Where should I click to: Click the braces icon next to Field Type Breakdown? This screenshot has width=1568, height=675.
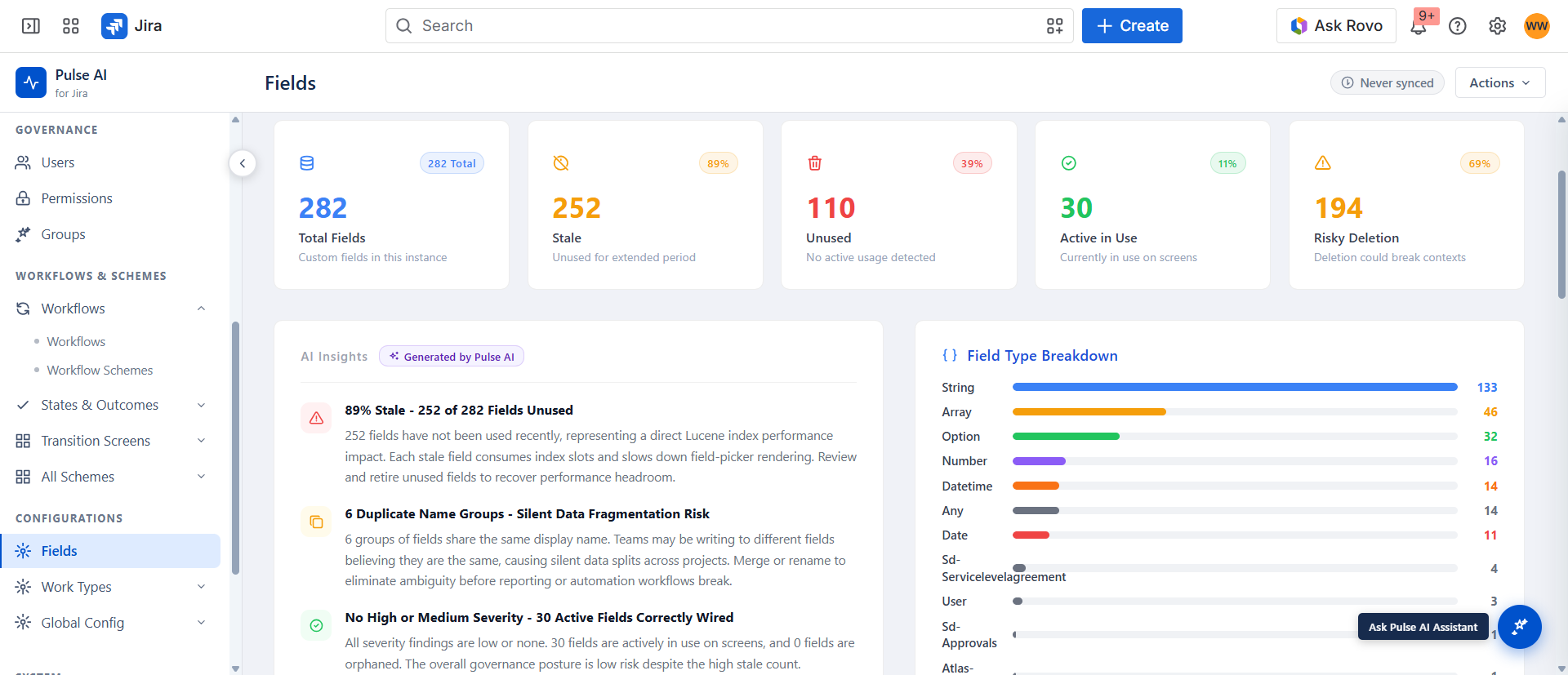950,355
